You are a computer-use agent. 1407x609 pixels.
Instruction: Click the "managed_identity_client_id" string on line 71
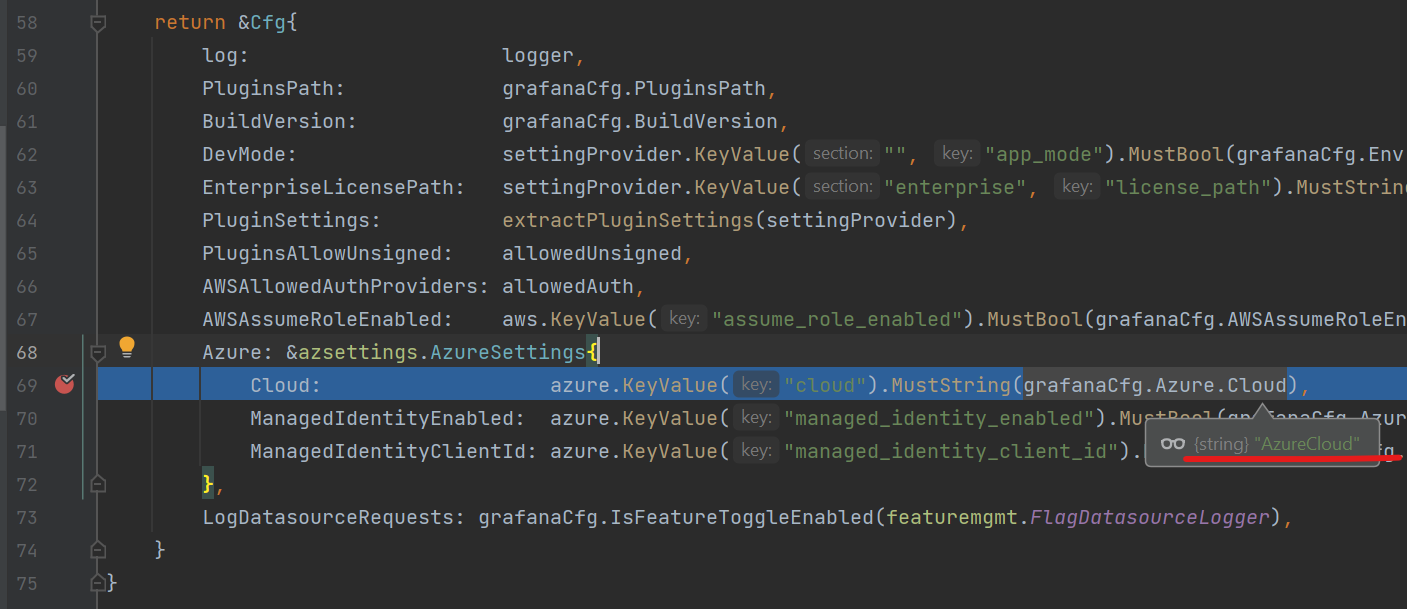pyautogui.click(x=949, y=450)
